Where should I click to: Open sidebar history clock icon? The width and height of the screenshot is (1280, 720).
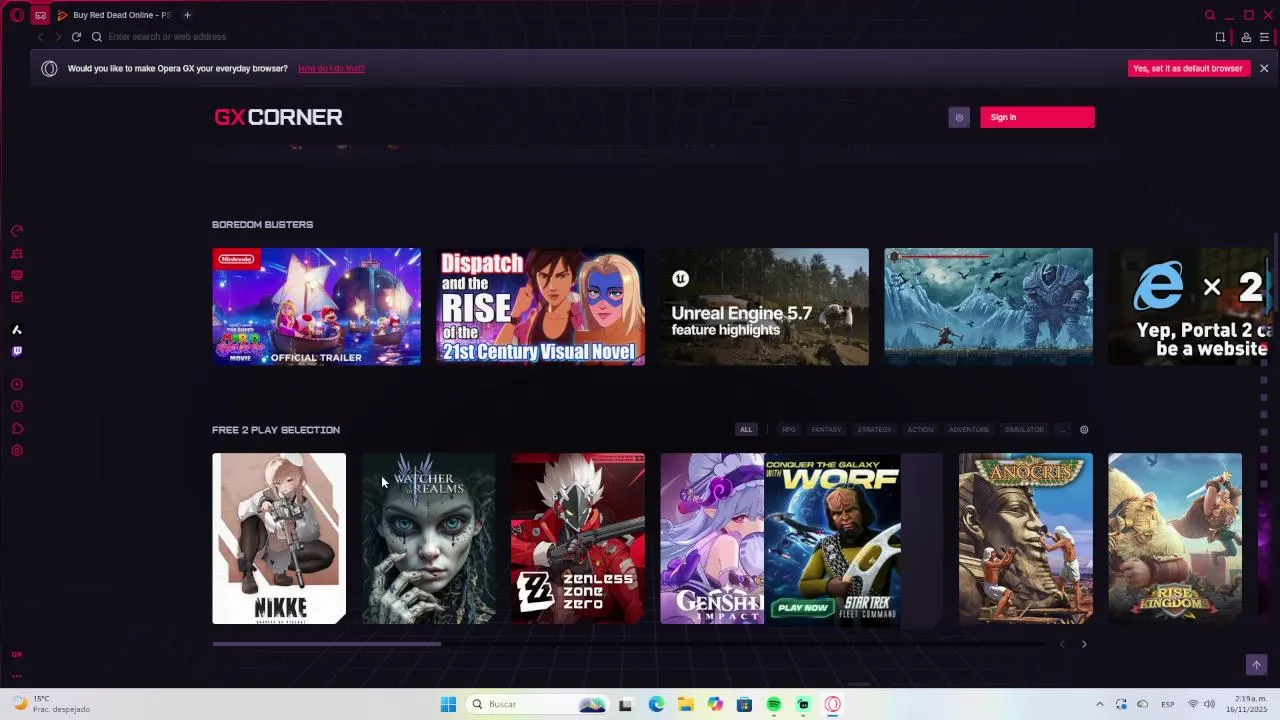point(17,407)
